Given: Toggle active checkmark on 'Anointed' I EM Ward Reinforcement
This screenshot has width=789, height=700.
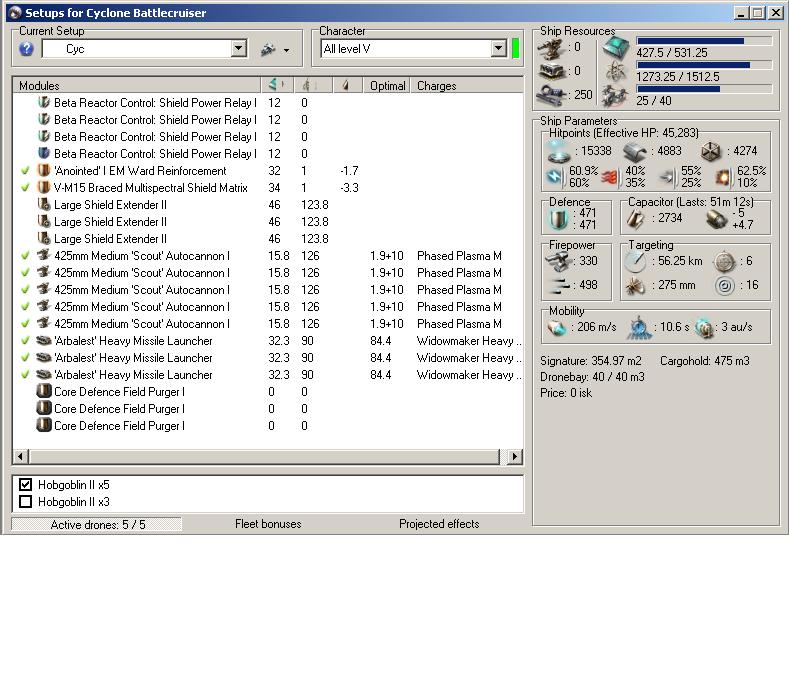Looking at the screenshot, I should [25, 171].
